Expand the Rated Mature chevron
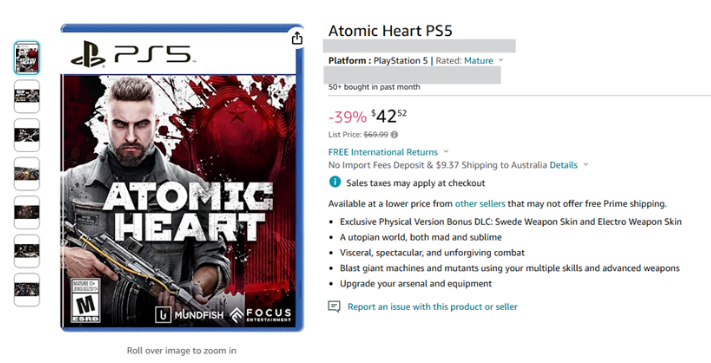Image resolution: width=711 pixels, height=363 pixels. pyautogui.click(x=501, y=60)
